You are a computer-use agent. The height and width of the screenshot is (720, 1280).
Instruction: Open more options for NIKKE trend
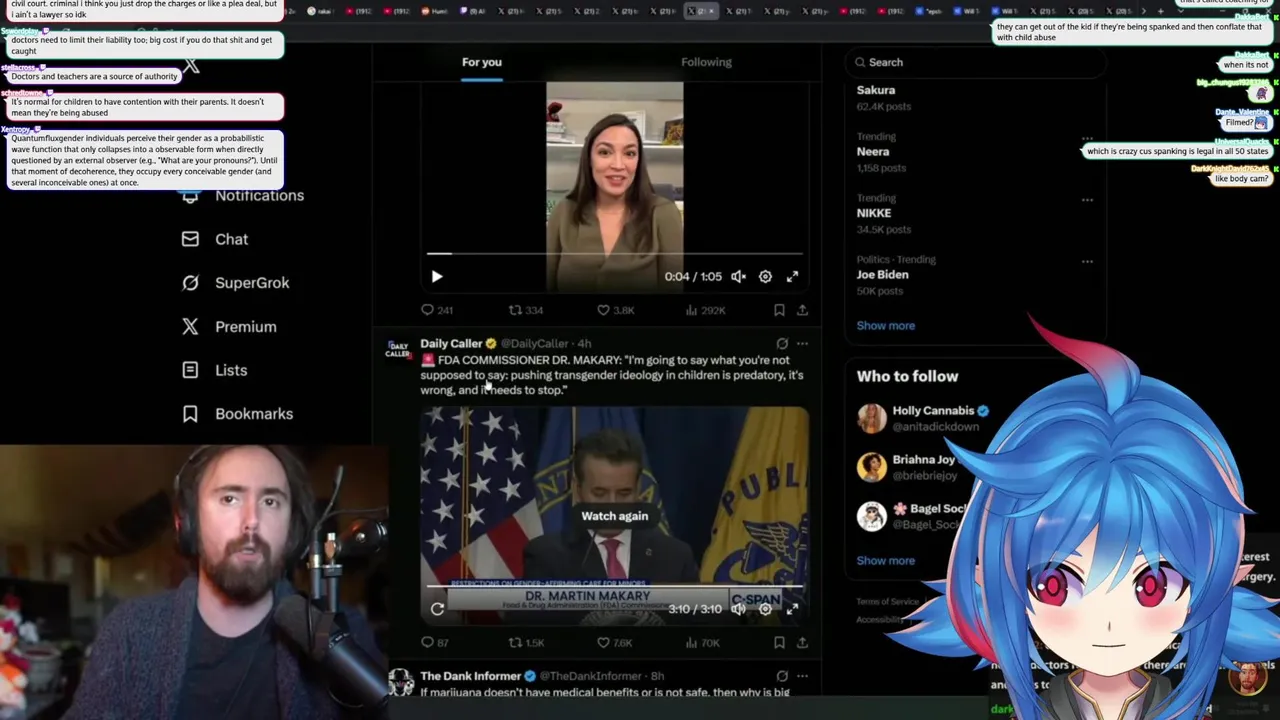click(x=1087, y=200)
